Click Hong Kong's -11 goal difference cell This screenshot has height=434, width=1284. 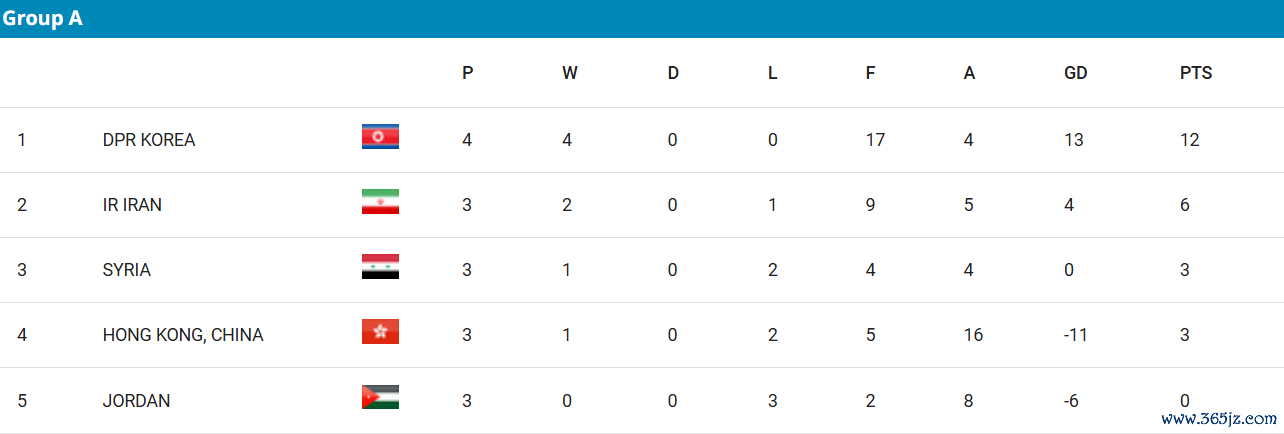[1077, 335]
